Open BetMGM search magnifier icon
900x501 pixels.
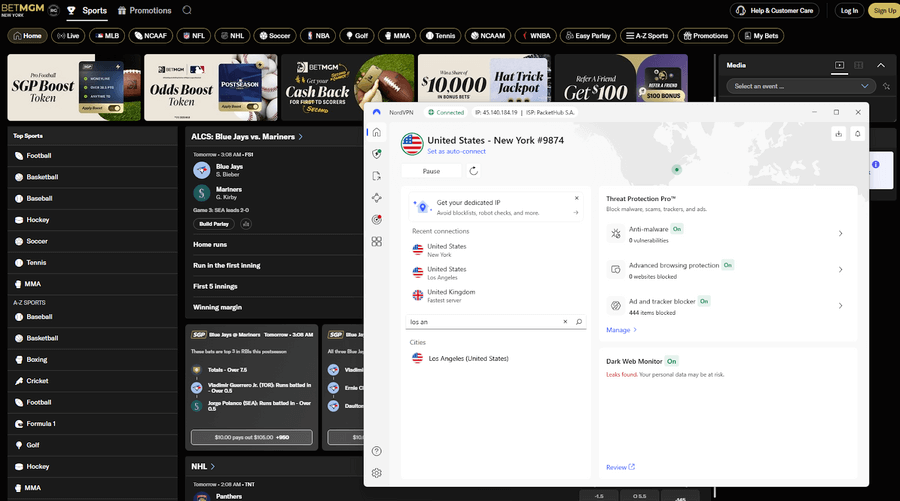[x=187, y=10]
